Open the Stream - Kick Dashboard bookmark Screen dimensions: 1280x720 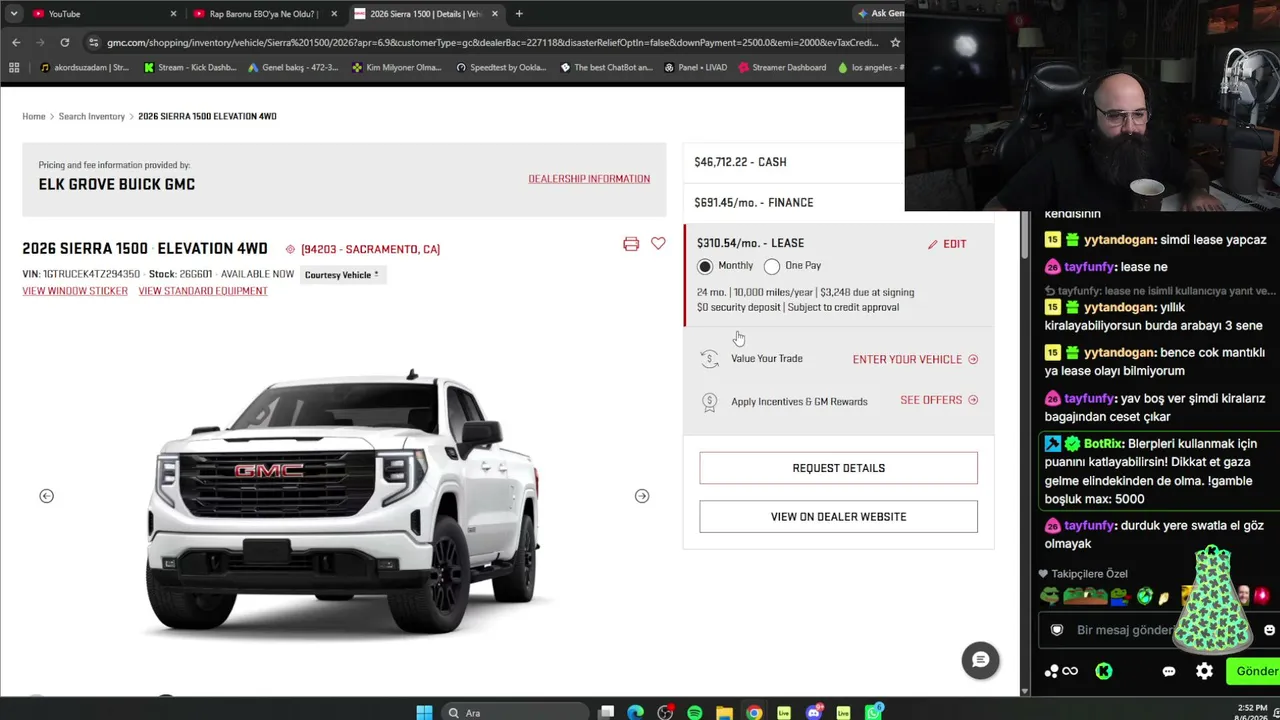click(x=190, y=68)
